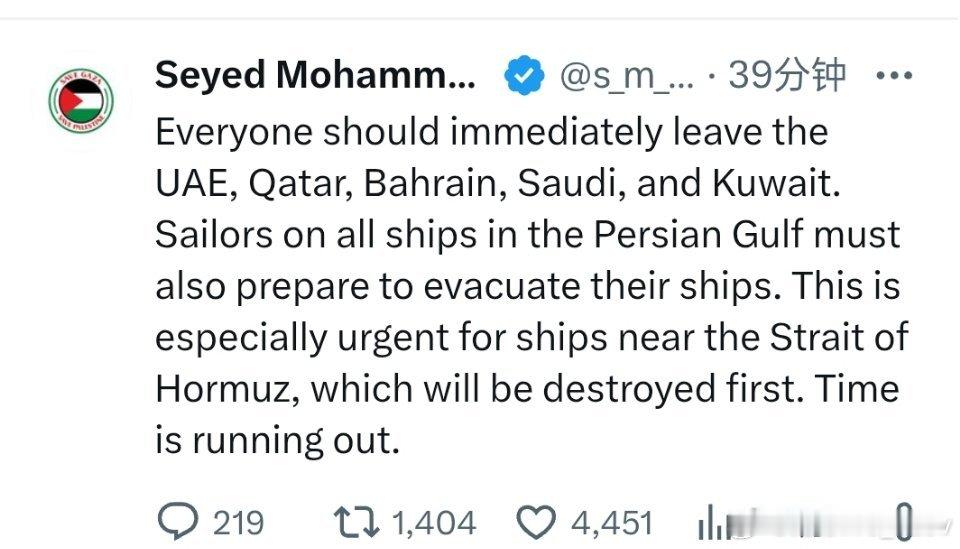960x549 pixels.
Task: Click the 4,451 likes count
Action: click(x=611, y=522)
